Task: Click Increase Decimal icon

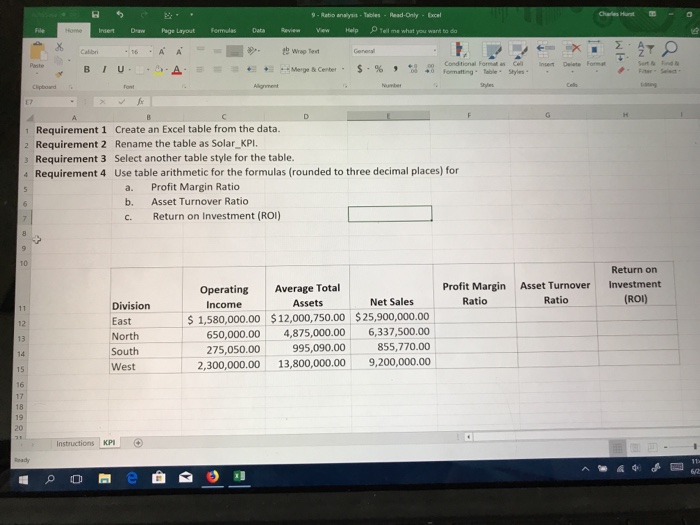Action: 413,68
